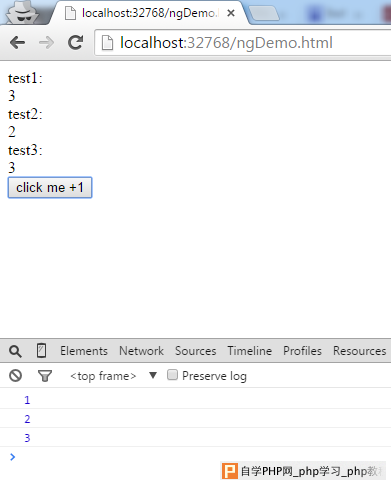Viewport: 391px width, 485px height.
Task: Switch to the Resources tab
Action: click(360, 351)
